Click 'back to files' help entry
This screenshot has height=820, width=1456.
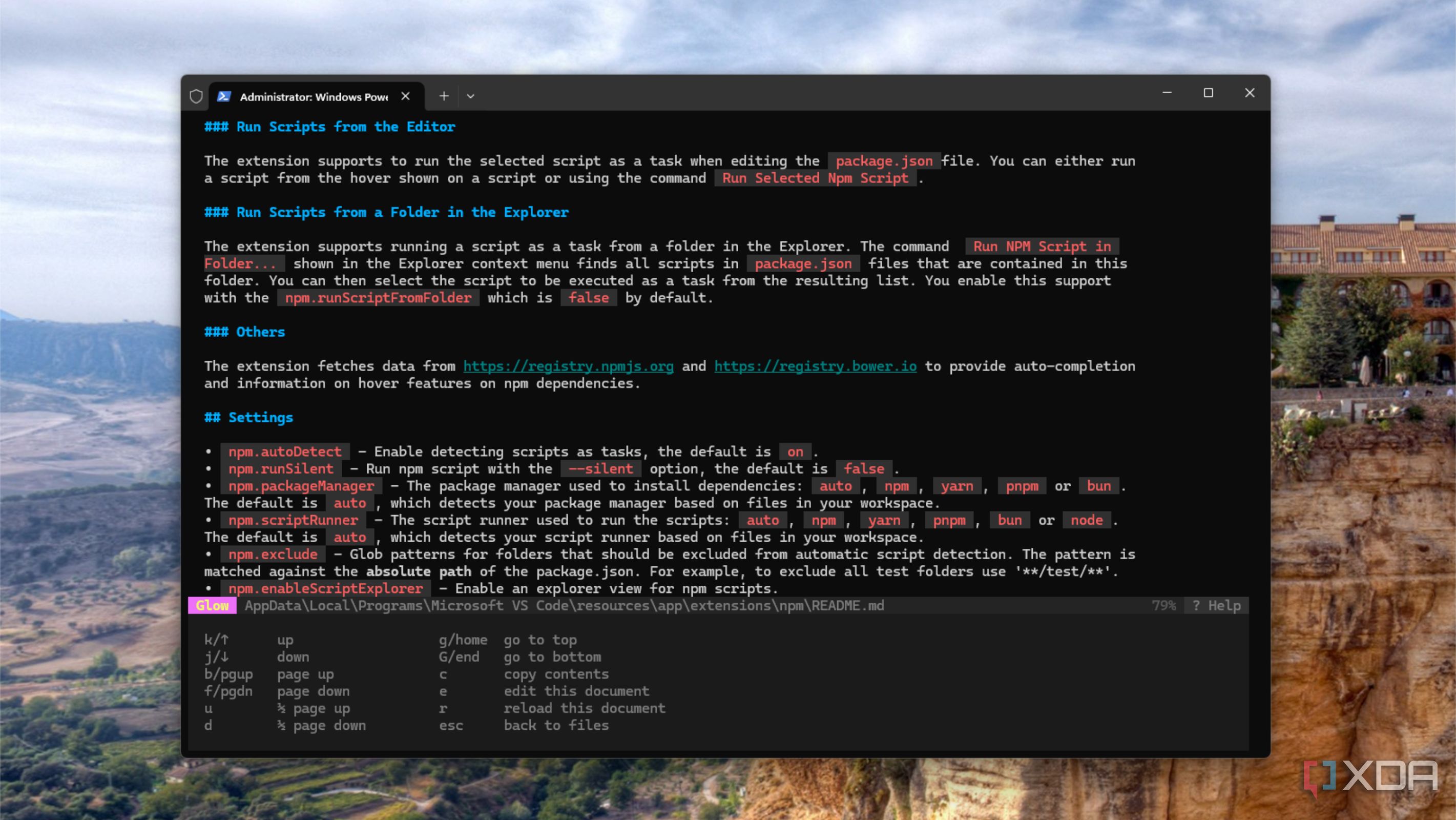point(556,726)
